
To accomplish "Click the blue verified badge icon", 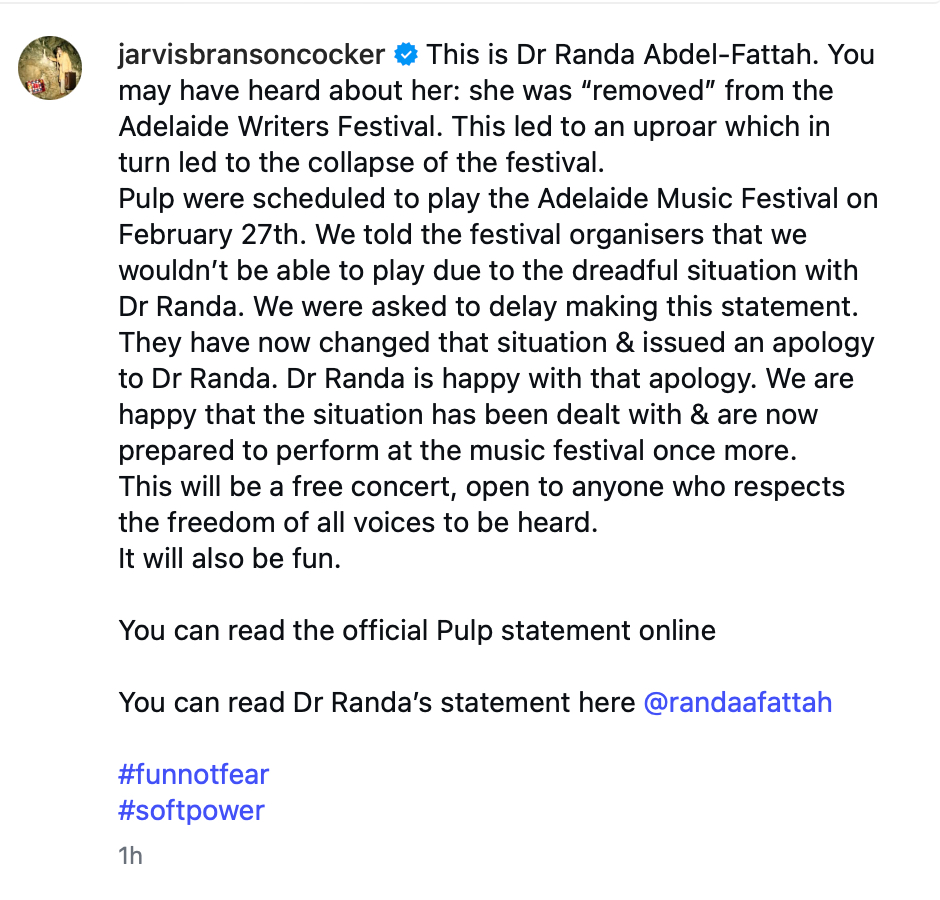I will click(406, 54).
